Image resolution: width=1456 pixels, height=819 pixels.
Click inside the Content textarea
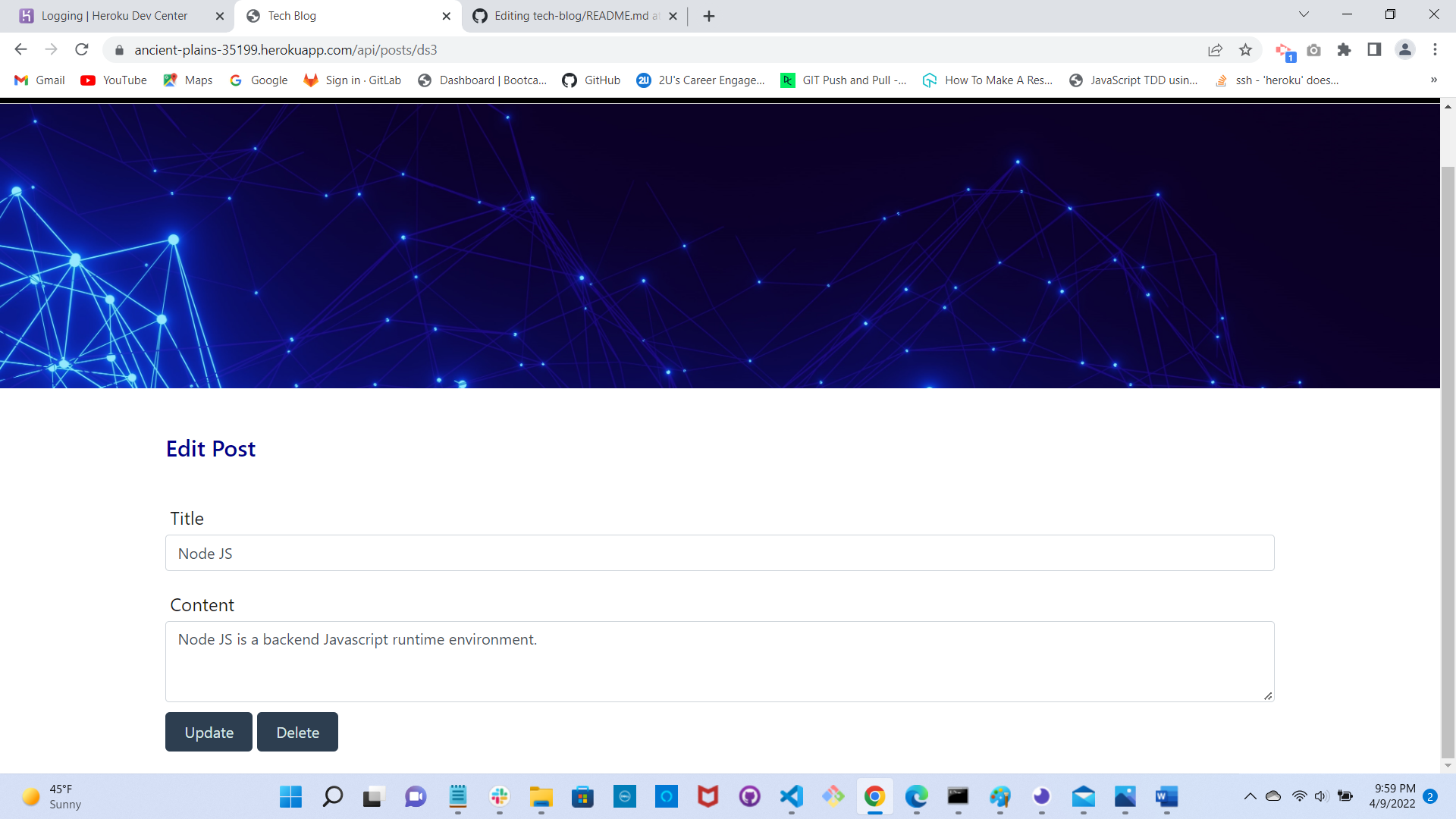tap(720, 661)
